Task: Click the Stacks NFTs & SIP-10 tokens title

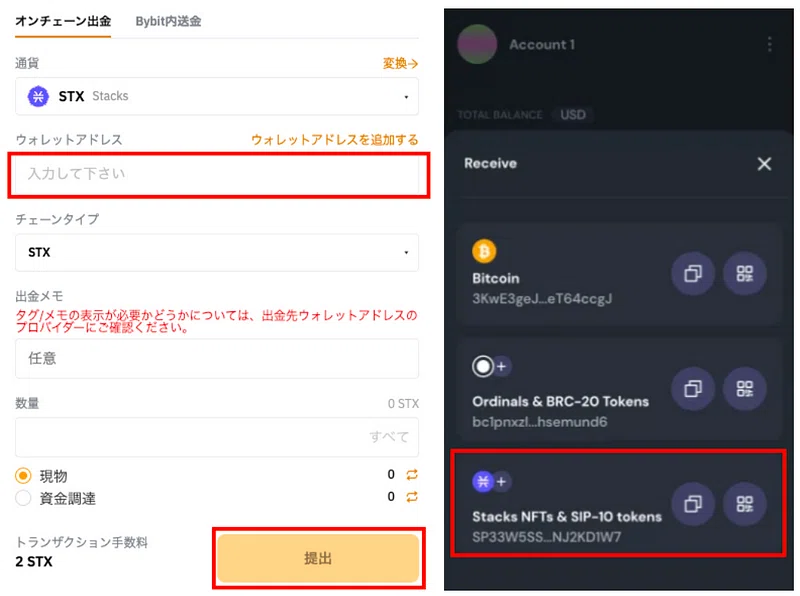Action: tap(567, 517)
